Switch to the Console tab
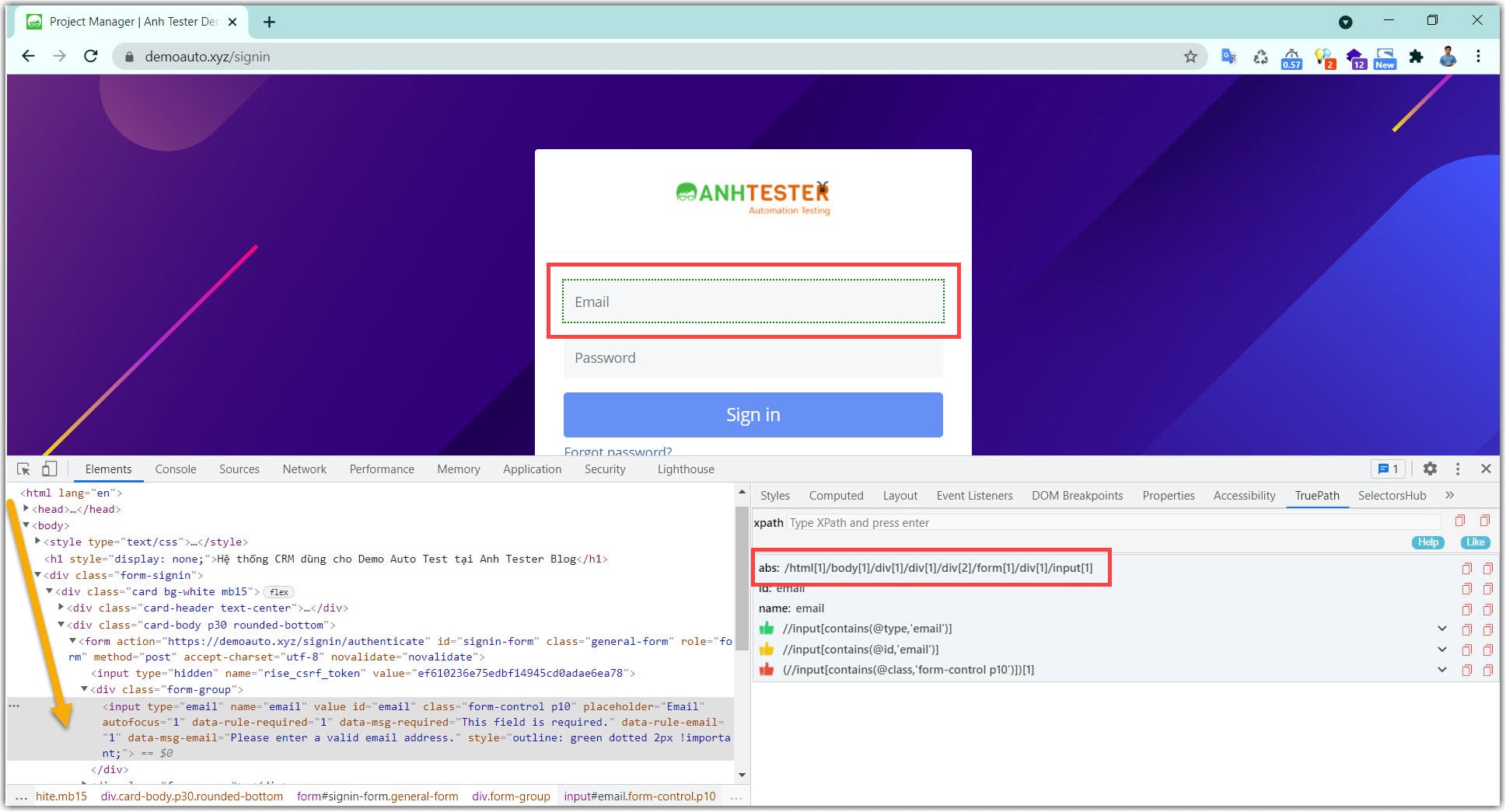 pyautogui.click(x=176, y=469)
